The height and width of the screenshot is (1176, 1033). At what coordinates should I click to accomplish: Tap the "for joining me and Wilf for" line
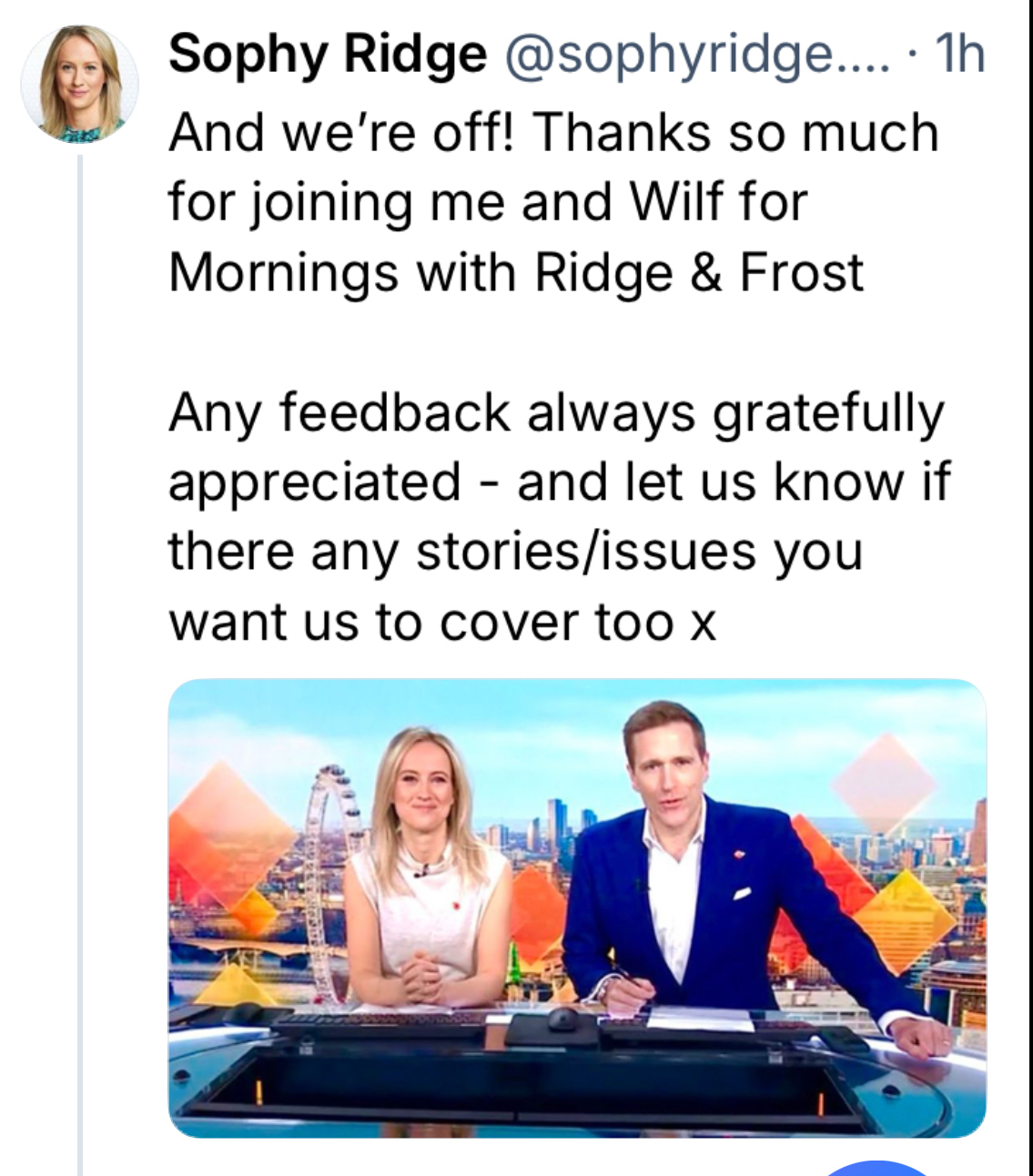(x=488, y=202)
